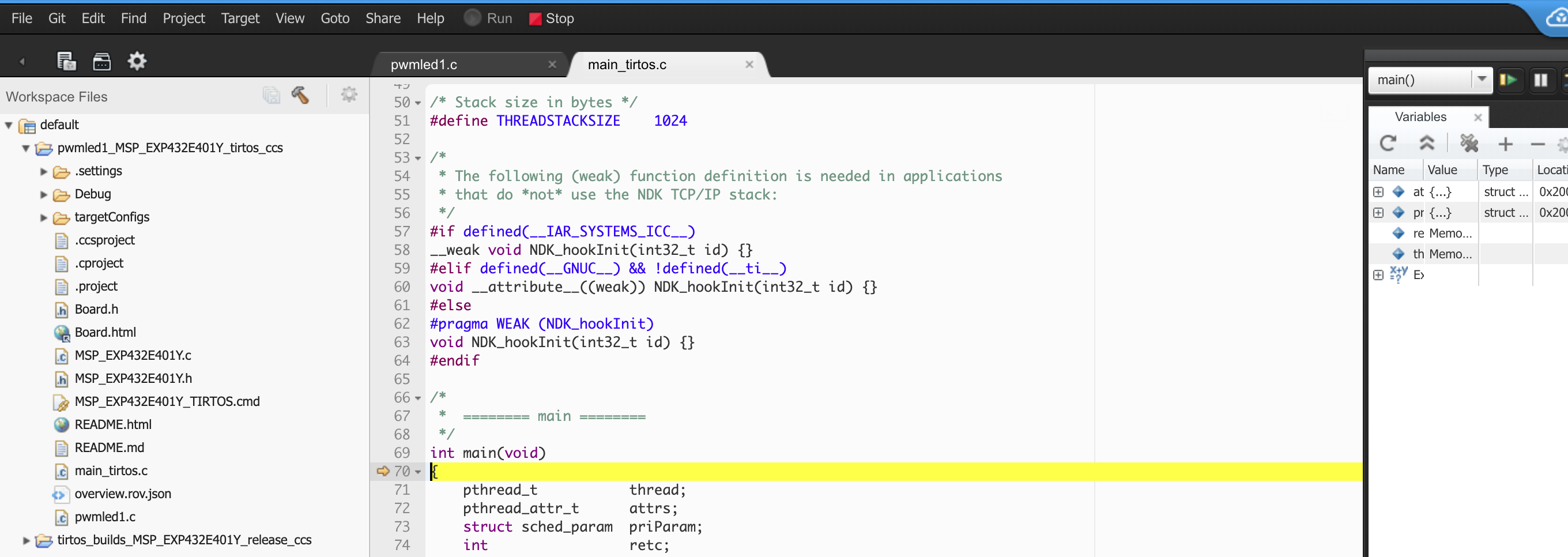
Task: Expand the .settings folder
Action: point(43,172)
